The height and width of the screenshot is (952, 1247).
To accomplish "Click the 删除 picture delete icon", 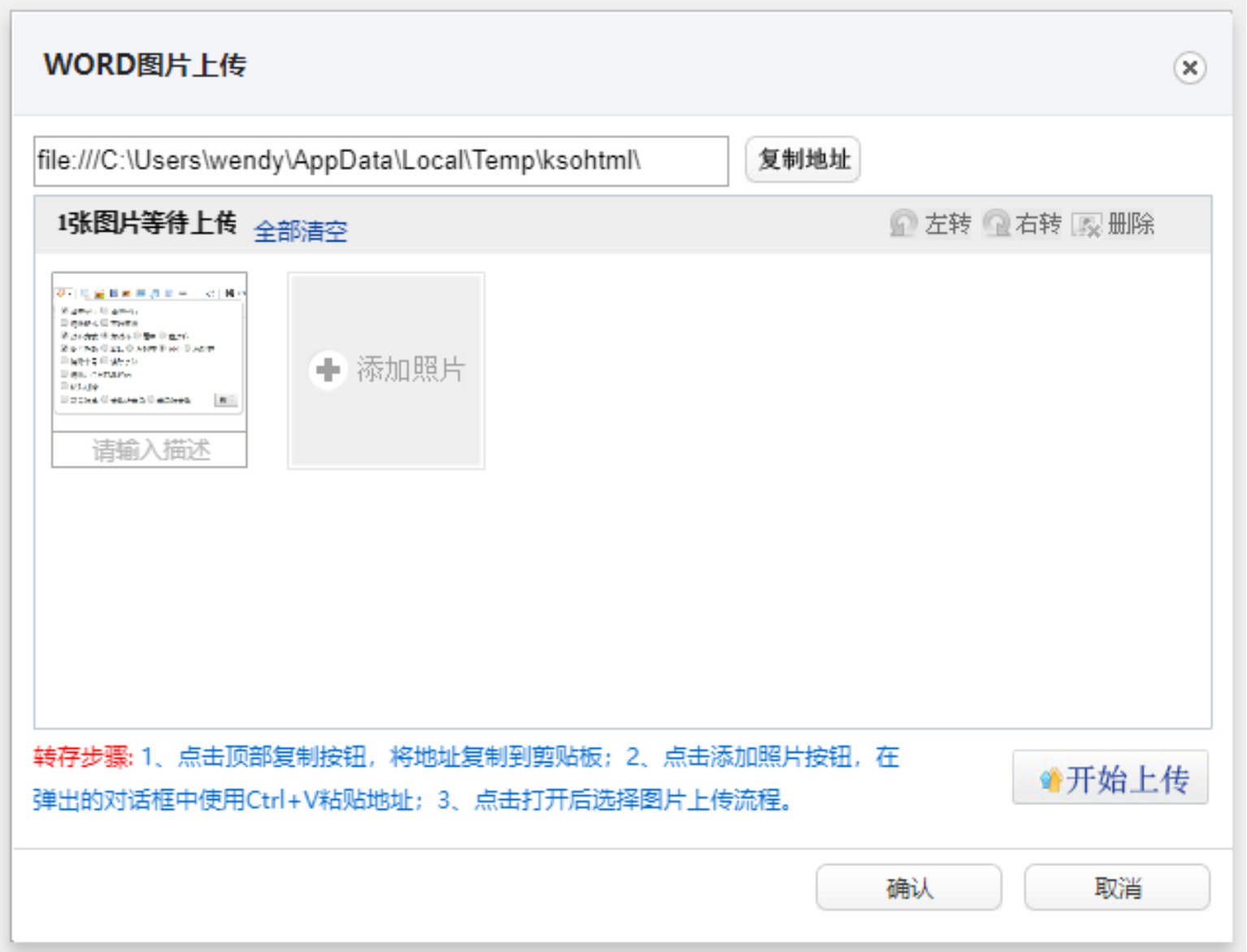I will 1086,224.
